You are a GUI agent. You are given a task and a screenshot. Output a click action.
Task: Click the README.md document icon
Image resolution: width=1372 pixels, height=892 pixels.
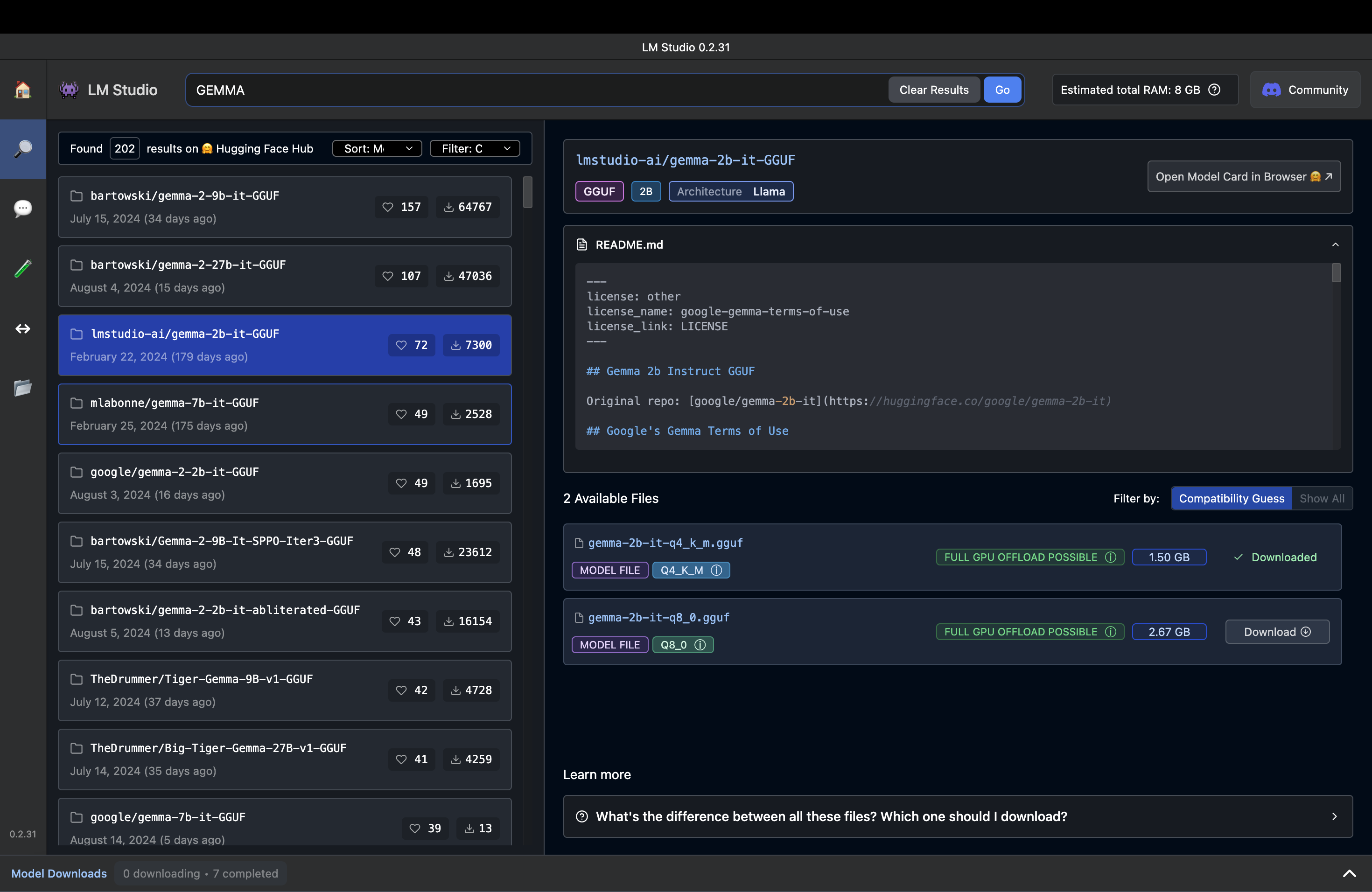581,245
